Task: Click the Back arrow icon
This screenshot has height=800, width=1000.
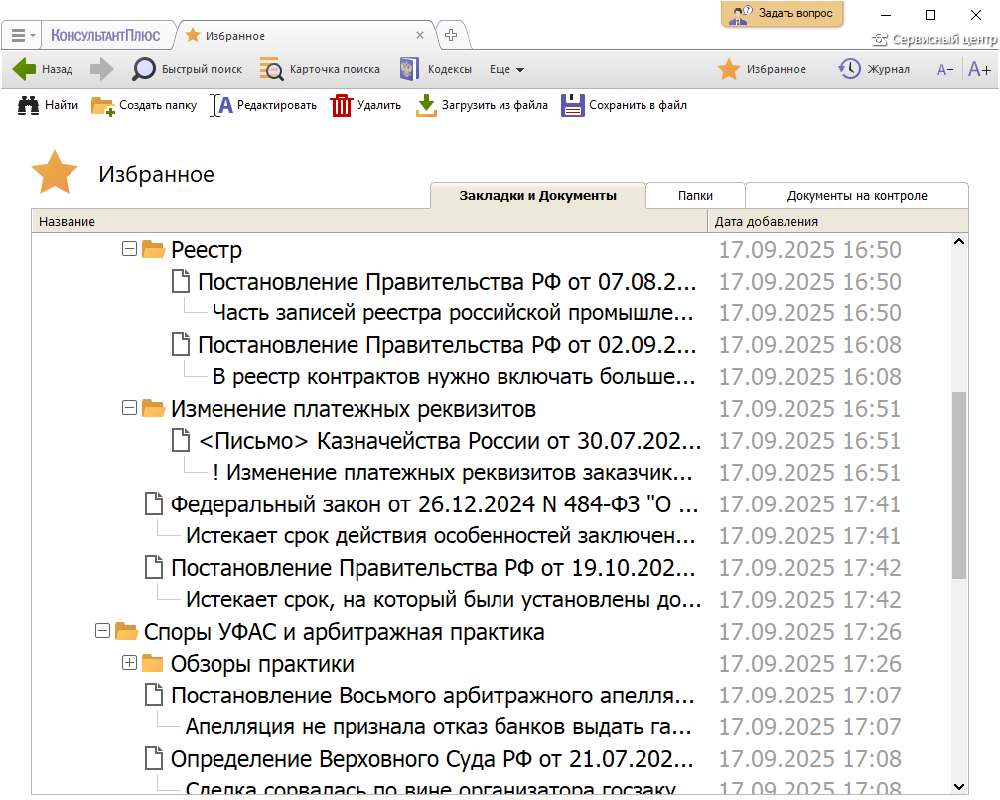Action: pos(25,69)
